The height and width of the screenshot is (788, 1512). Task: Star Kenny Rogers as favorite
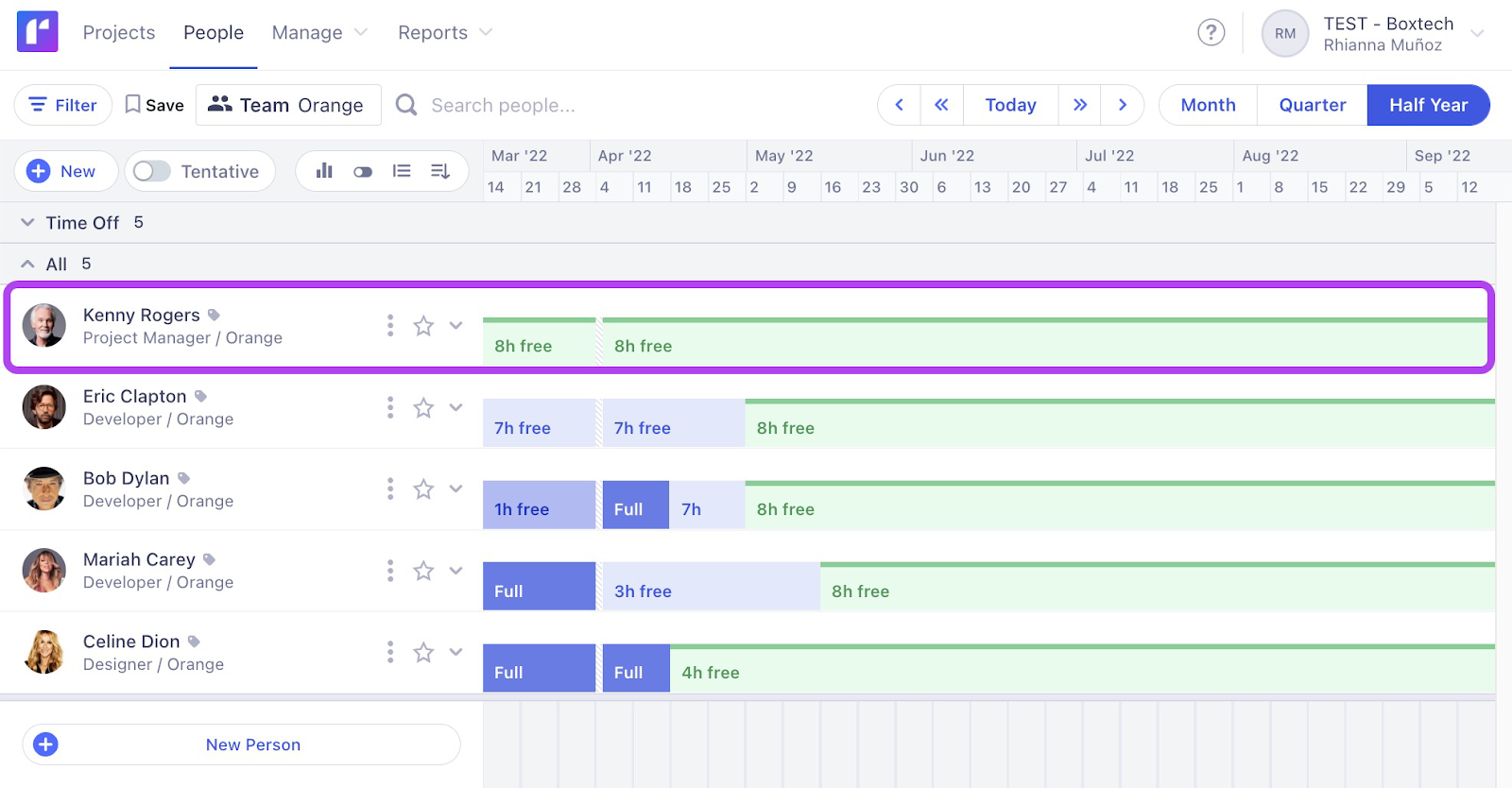coord(423,326)
